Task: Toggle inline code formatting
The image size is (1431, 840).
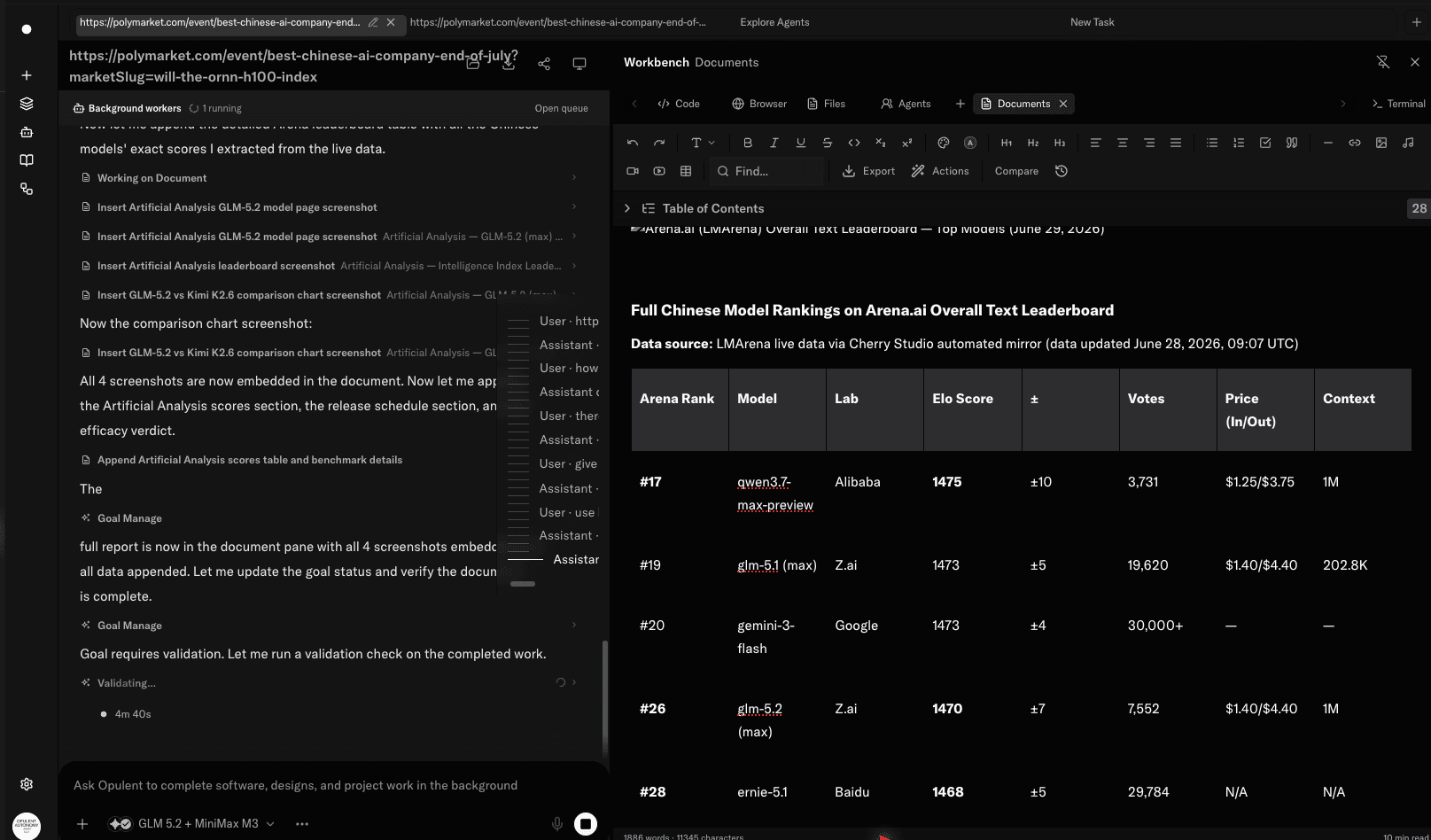Action: (x=854, y=143)
